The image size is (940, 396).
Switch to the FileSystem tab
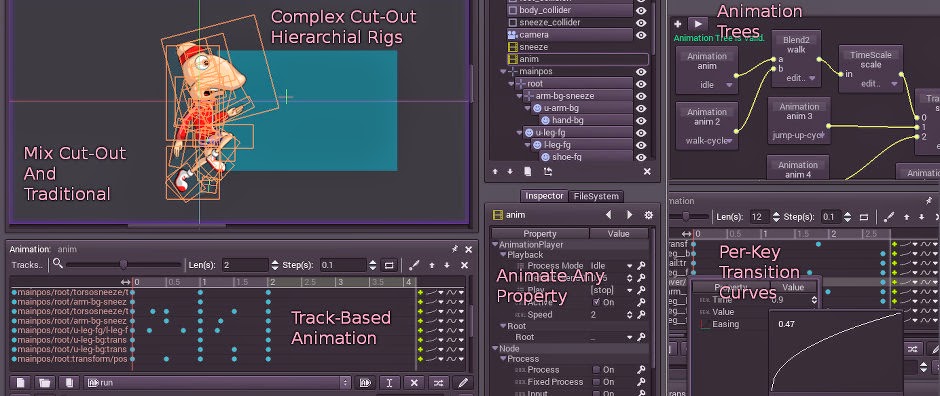596,196
